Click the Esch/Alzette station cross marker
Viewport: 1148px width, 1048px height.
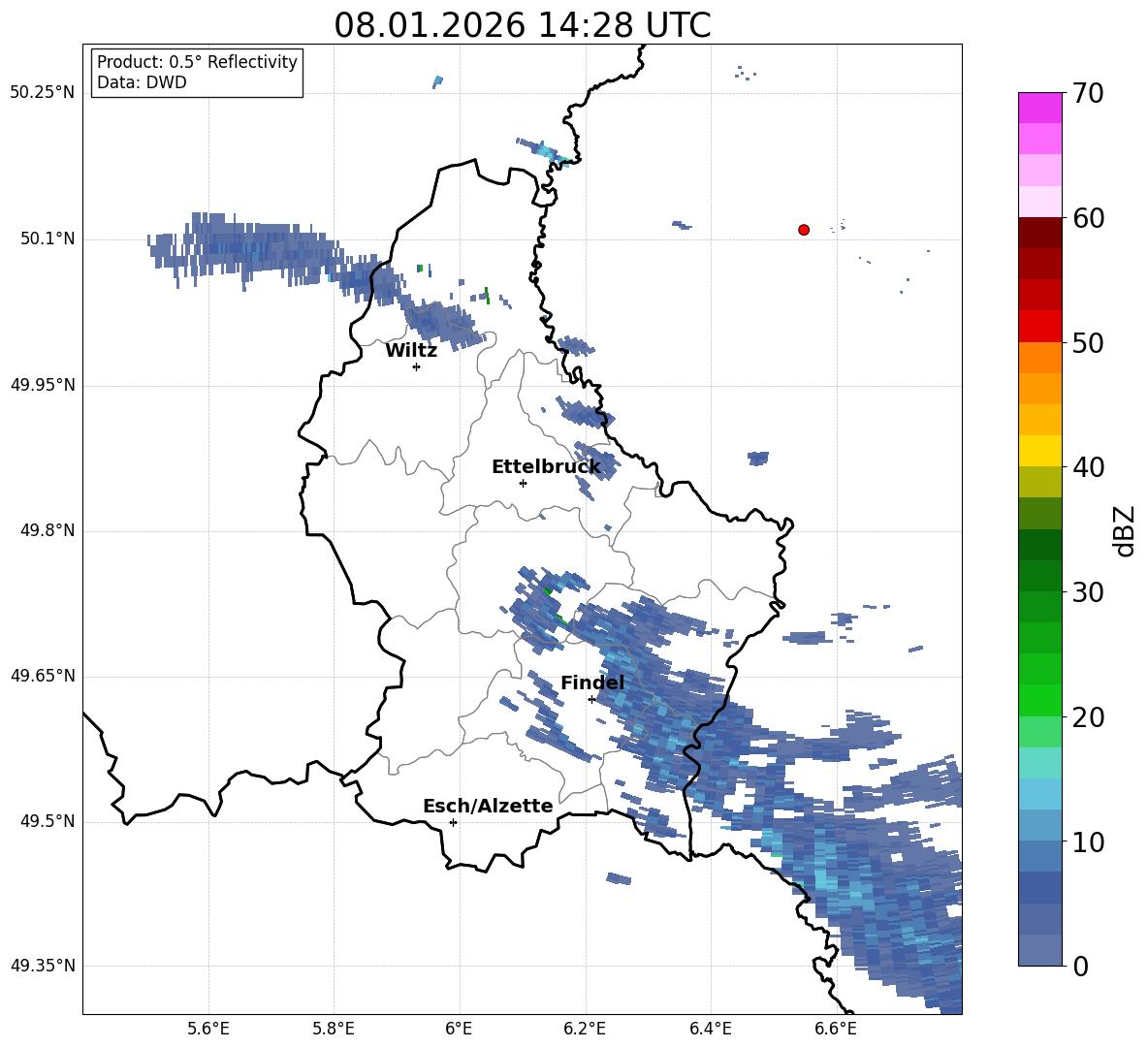click(x=453, y=822)
